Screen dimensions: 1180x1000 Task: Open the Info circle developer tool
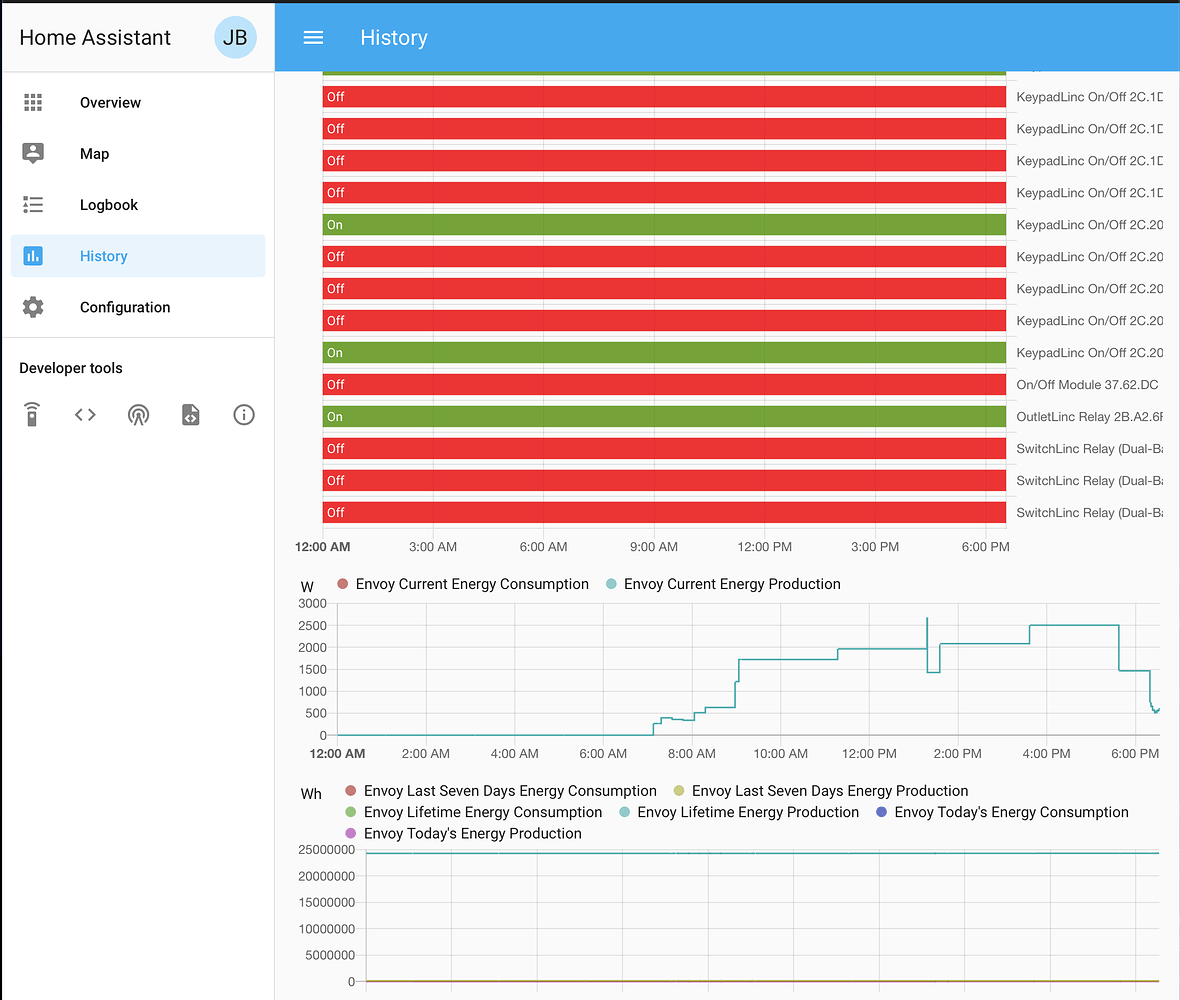244,415
